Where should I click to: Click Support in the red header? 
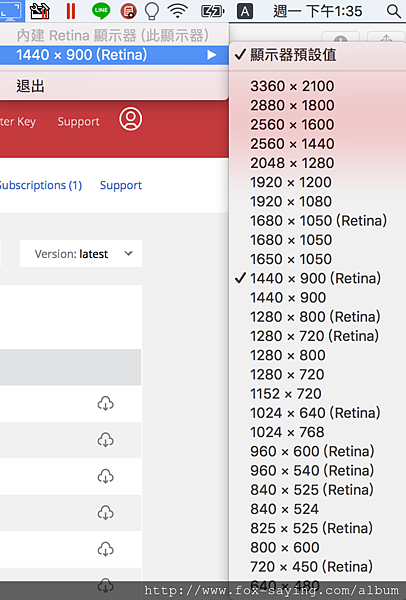78,122
